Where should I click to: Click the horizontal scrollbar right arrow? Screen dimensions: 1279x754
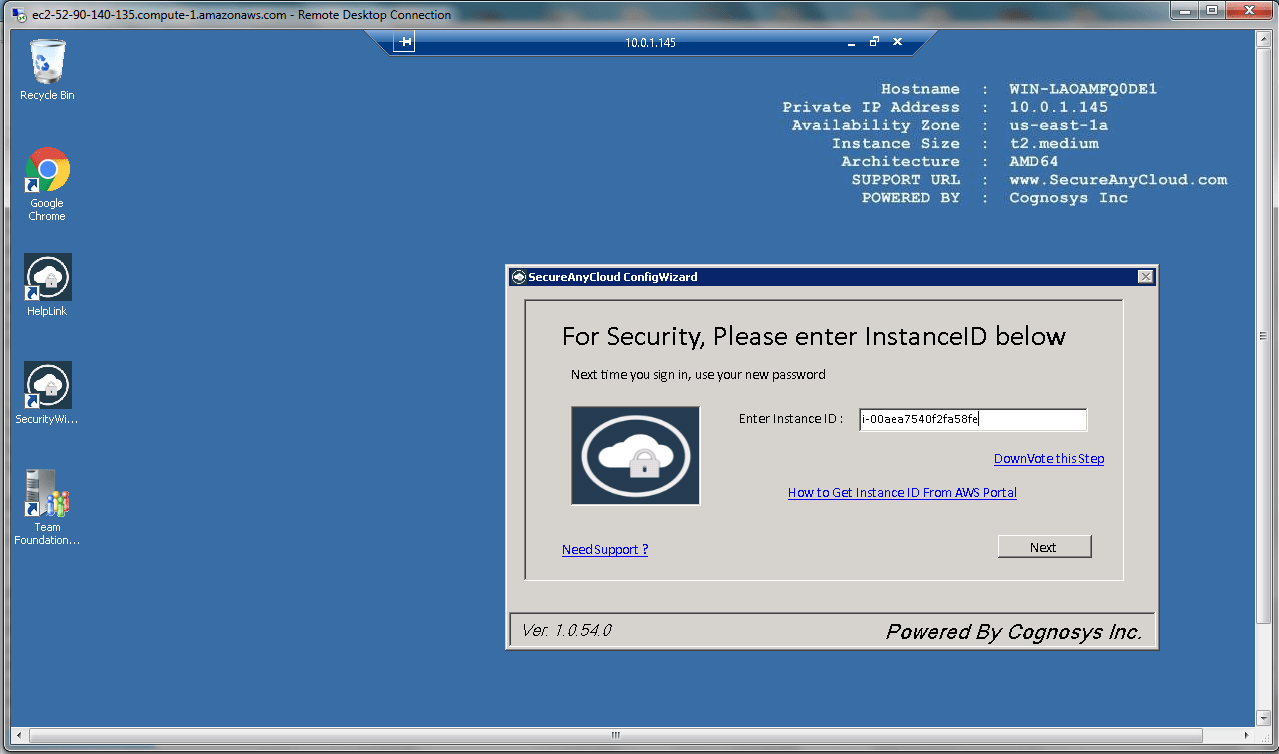pyautogui.click(x=1246, y=735)
